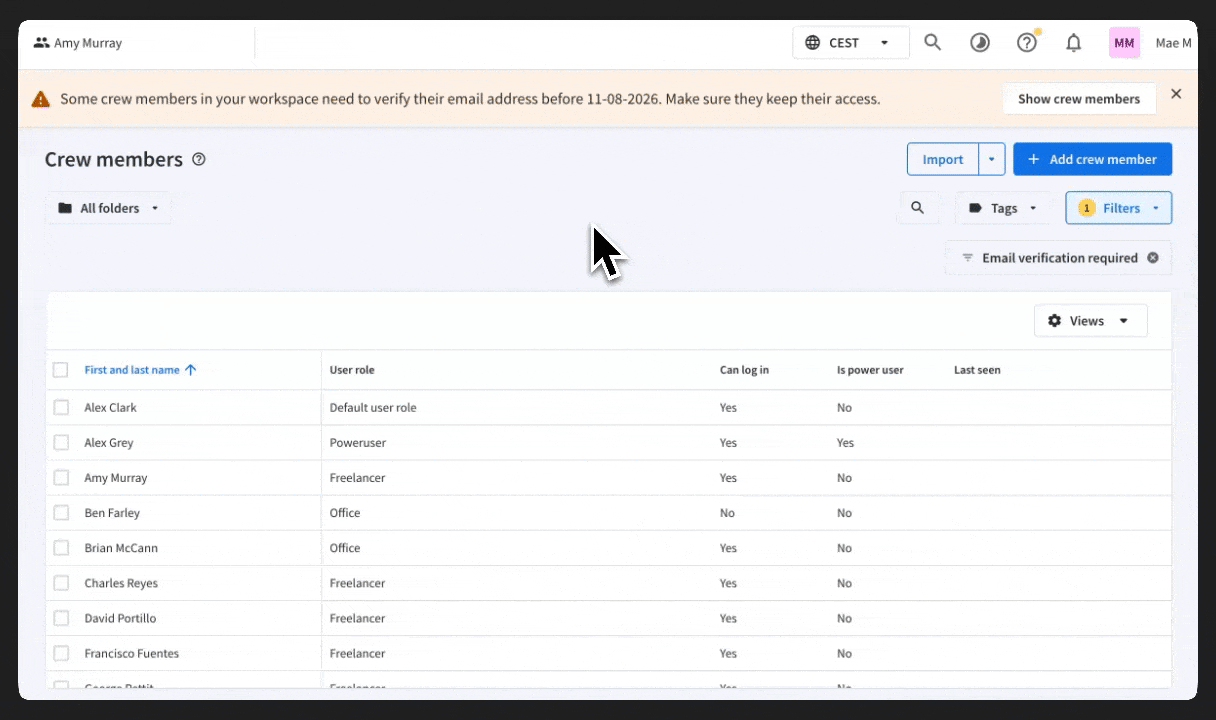The height and width of the screenshot is (720, 1216).
Task: Select the checkbox for Alex Grey
Action: tap(61, 442)
